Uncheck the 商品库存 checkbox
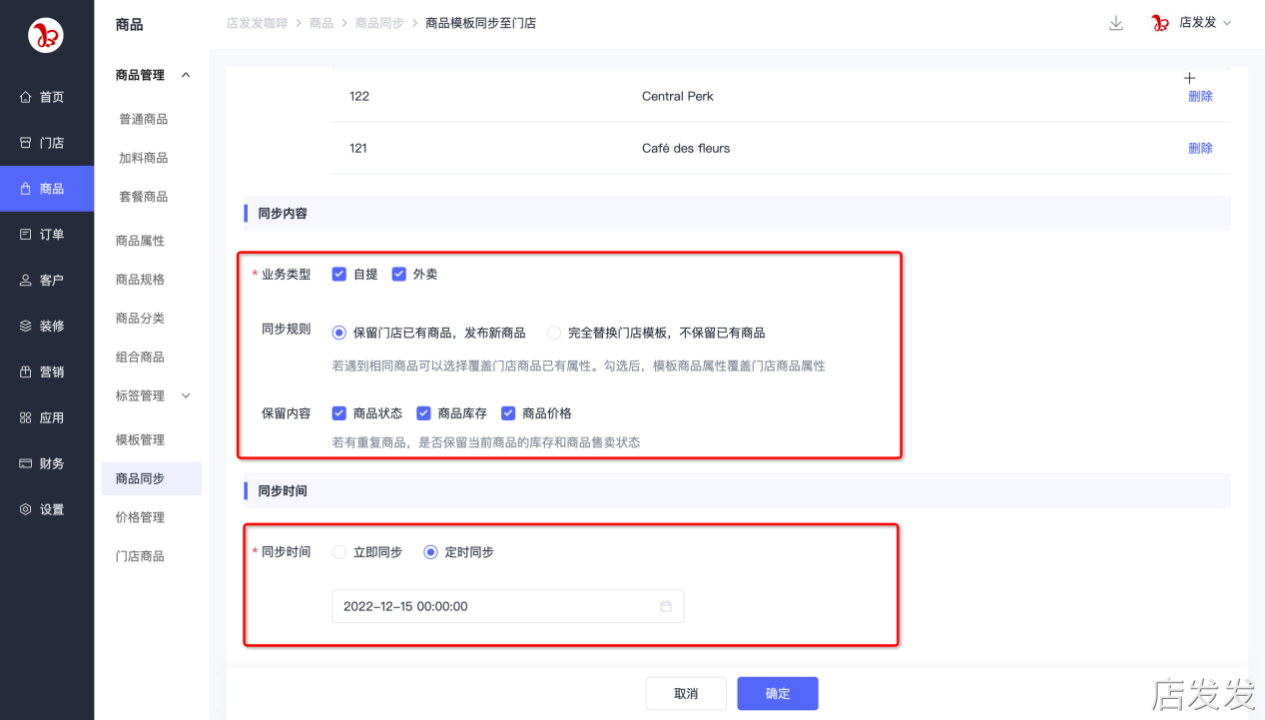The width and height of the screenshot is (1265, 720). (x=424, y=413)
